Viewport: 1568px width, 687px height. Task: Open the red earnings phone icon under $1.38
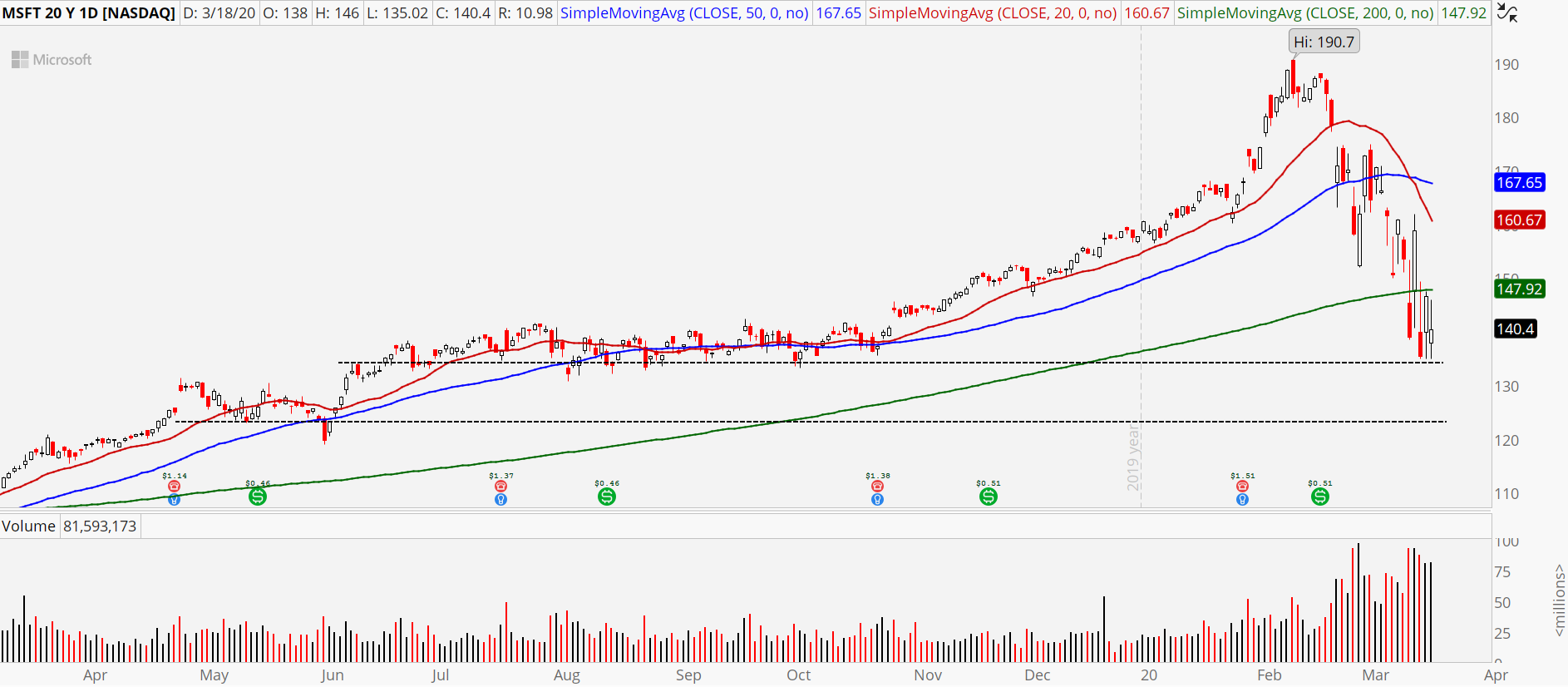877,487
